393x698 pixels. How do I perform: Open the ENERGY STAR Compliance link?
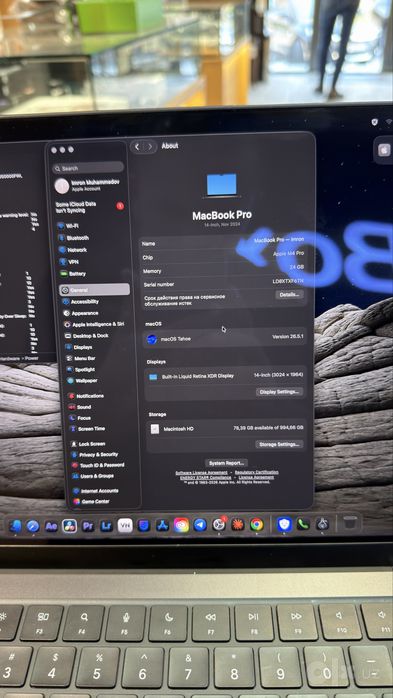click(x=206, y=477)
